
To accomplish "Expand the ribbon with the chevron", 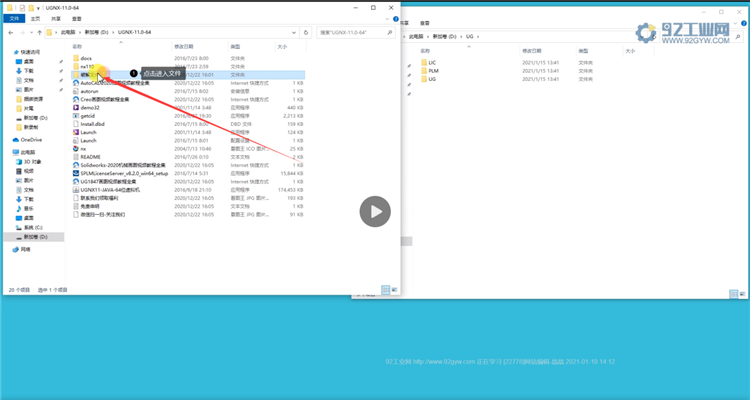I will (388, 19).
